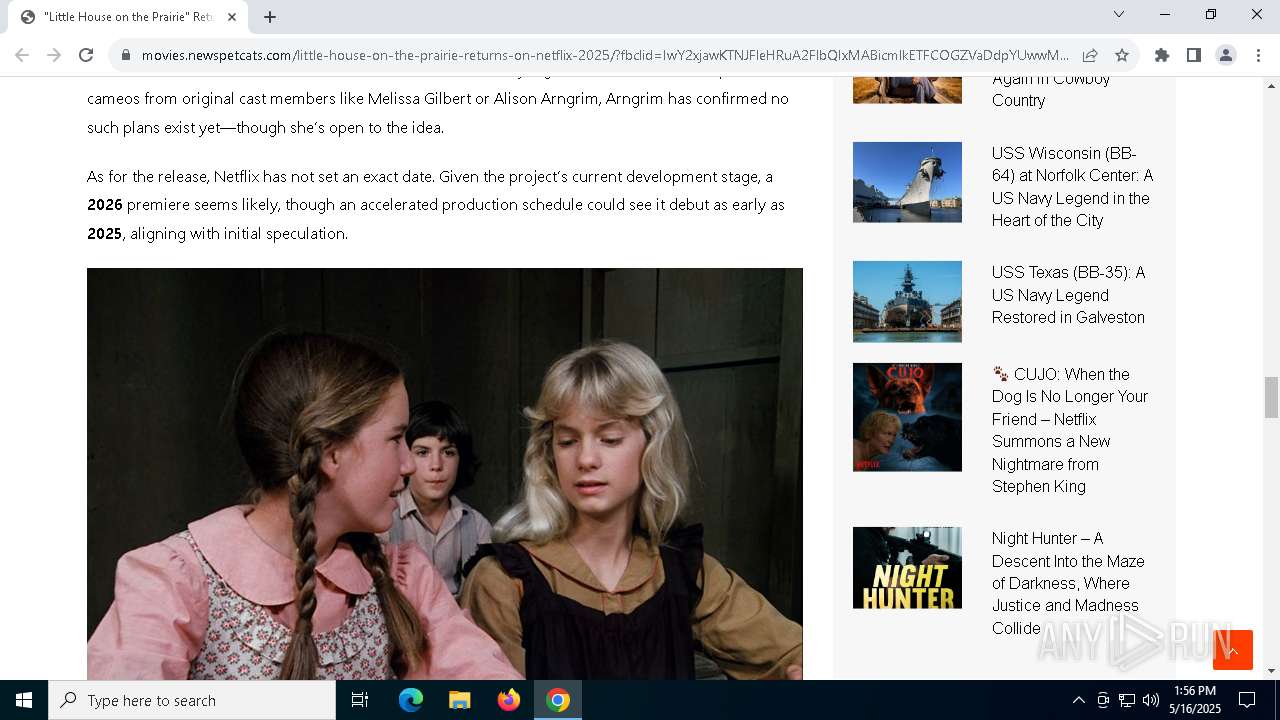Launch Firefox from the taskbar
1280x720 pixels.
click(509, 700)
